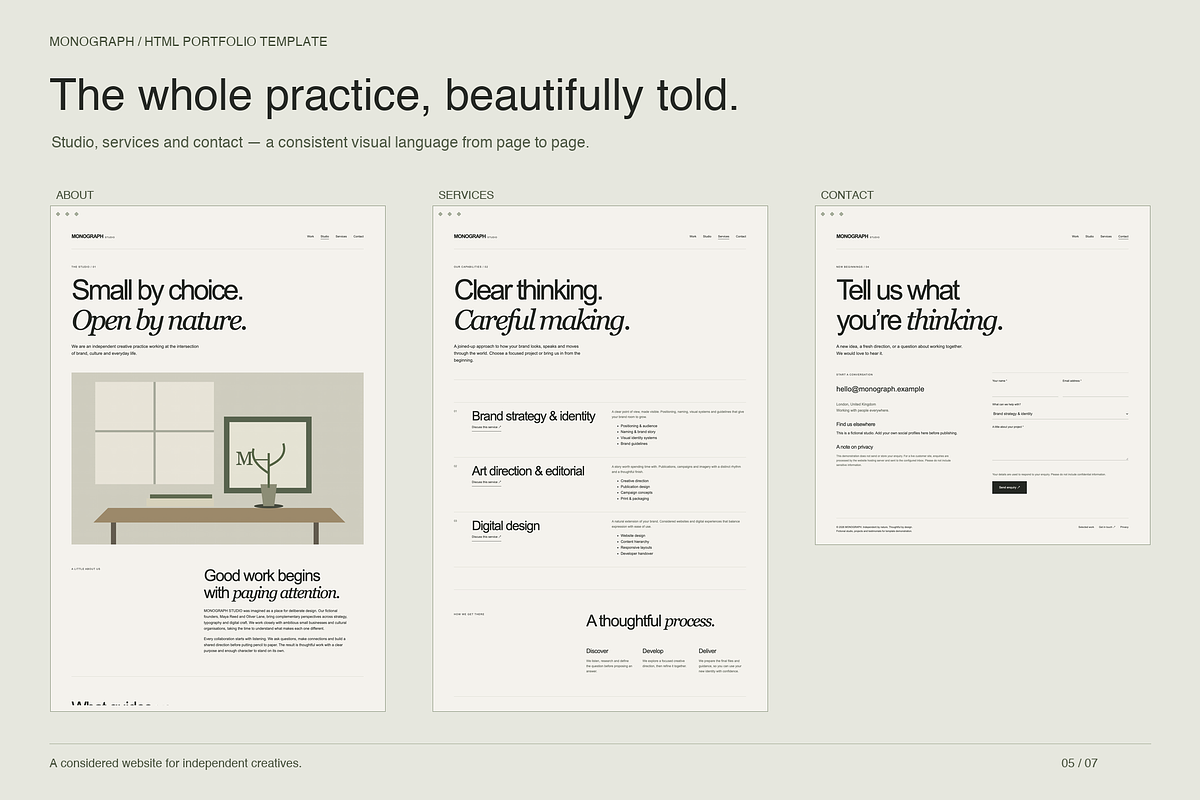Image resolution: width=1200 pixels, height=800 pixels.
Task: Select Studio nav link on About page
Action: pos(325,236)
